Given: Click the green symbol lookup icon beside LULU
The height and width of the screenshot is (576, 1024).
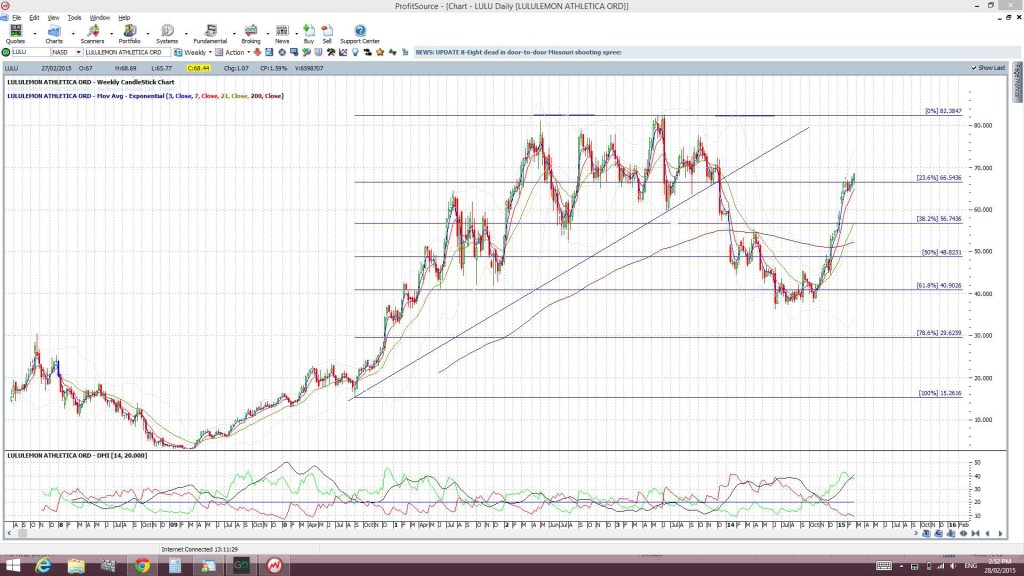Looking at the screenshot, I should pyautogui.click(x=6, y=52).
